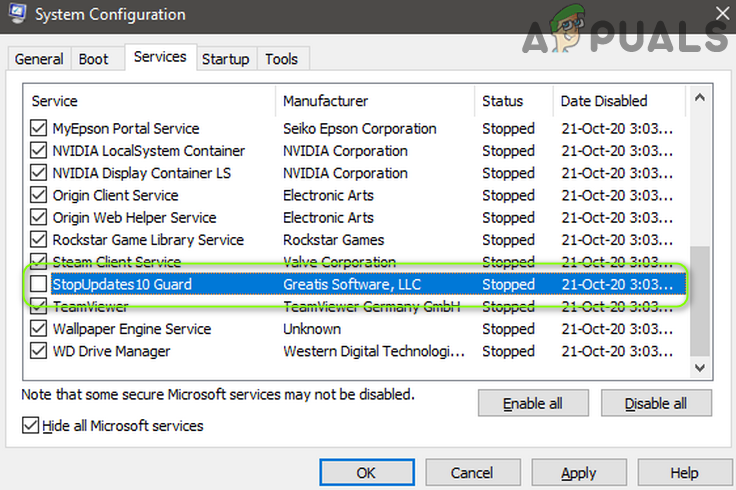Sort services by Status column header
Image resolution: width=736 pixels, height=490 pixels.
[503, 101]
